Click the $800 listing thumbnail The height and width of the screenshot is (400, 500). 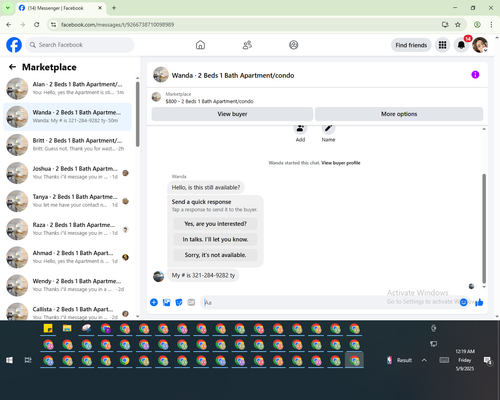coord(156,97)
